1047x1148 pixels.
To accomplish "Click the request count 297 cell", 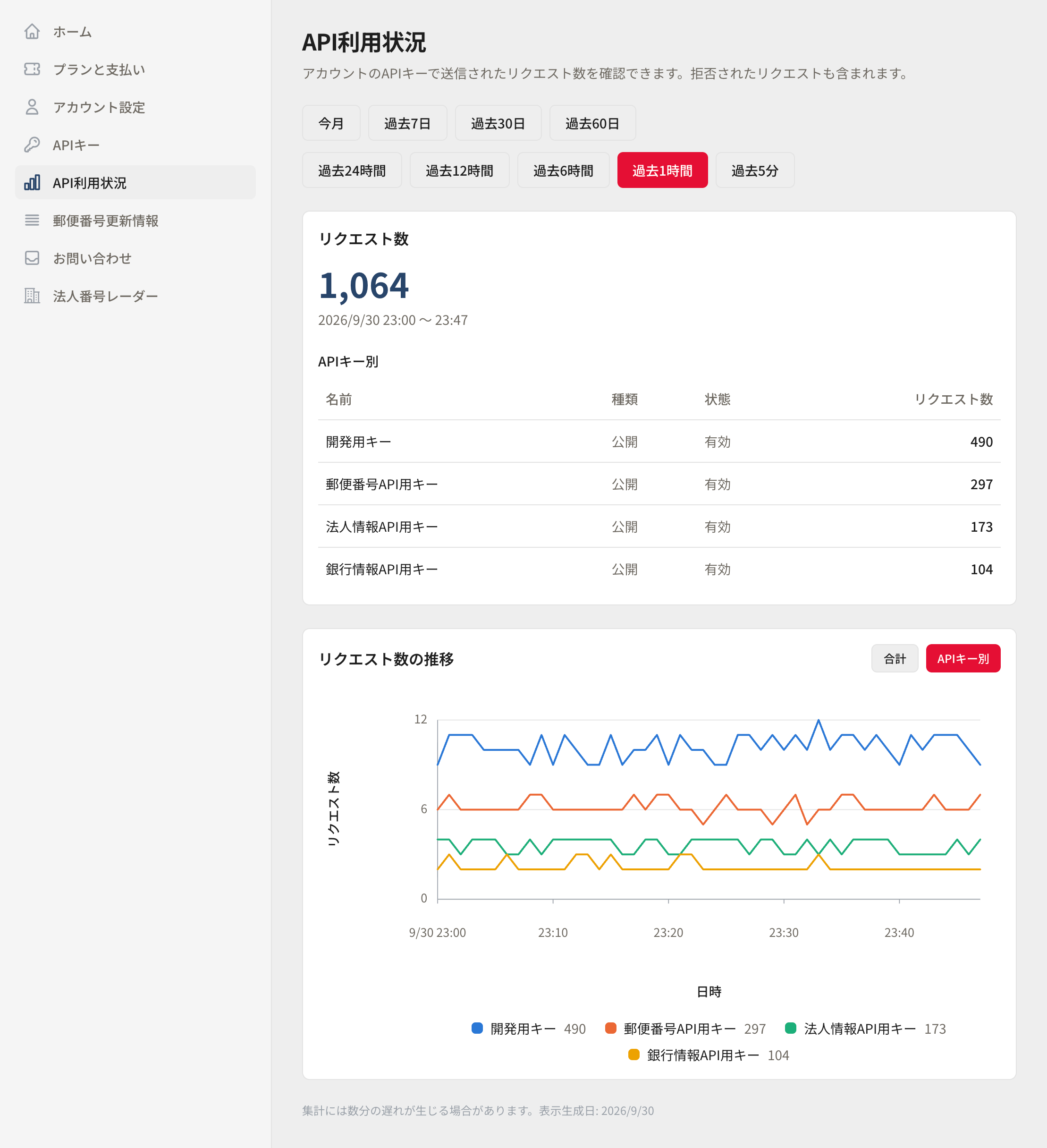I will (981, 485).
